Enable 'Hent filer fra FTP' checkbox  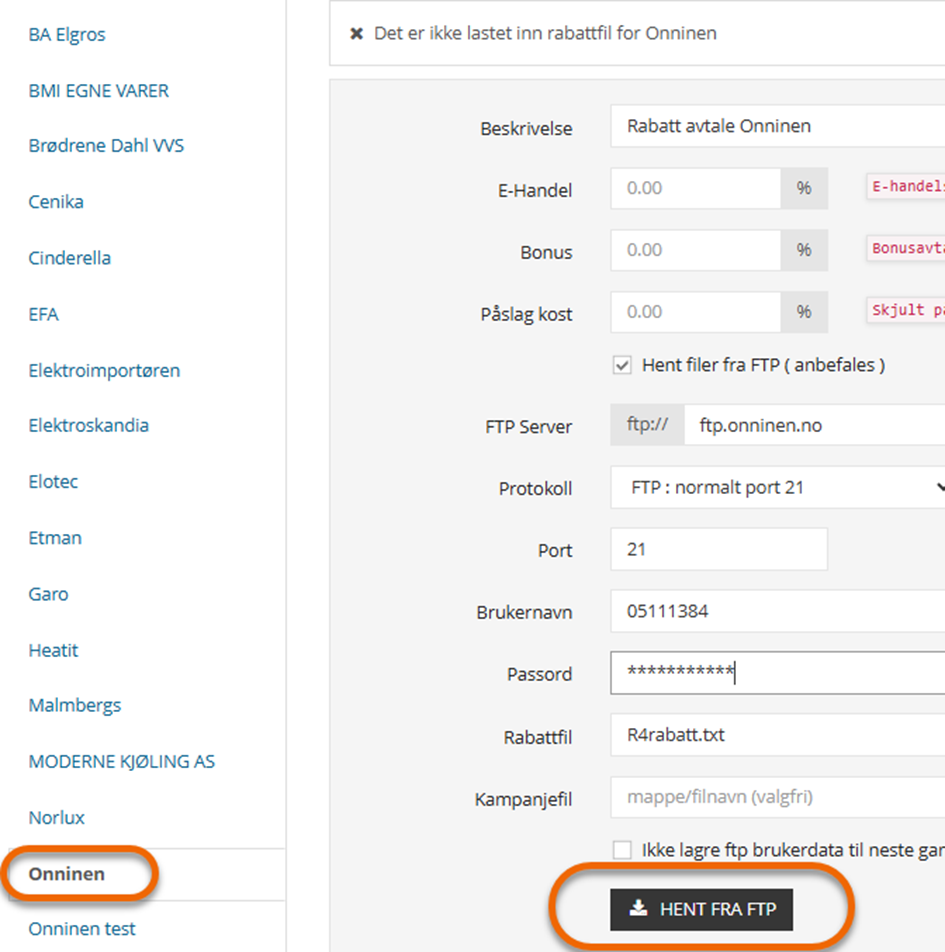pyautogui.click(x=623, y=365)
